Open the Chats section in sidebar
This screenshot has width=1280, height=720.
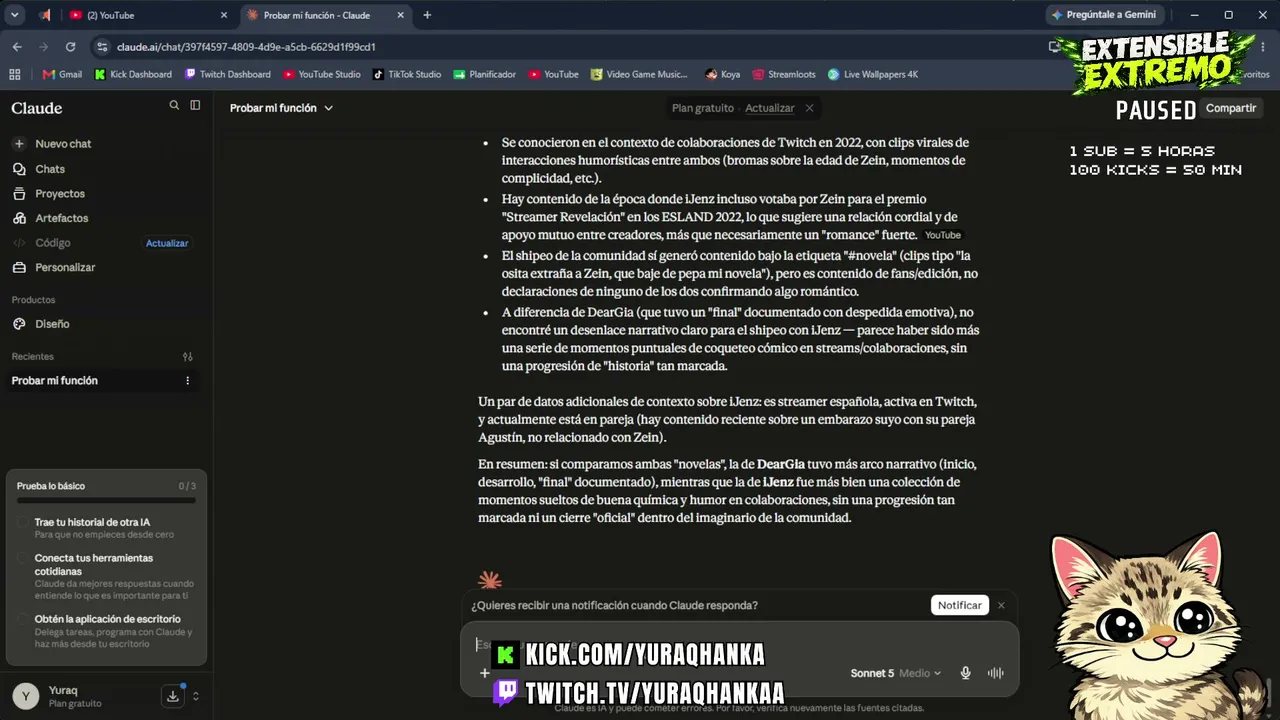point(49,169)
